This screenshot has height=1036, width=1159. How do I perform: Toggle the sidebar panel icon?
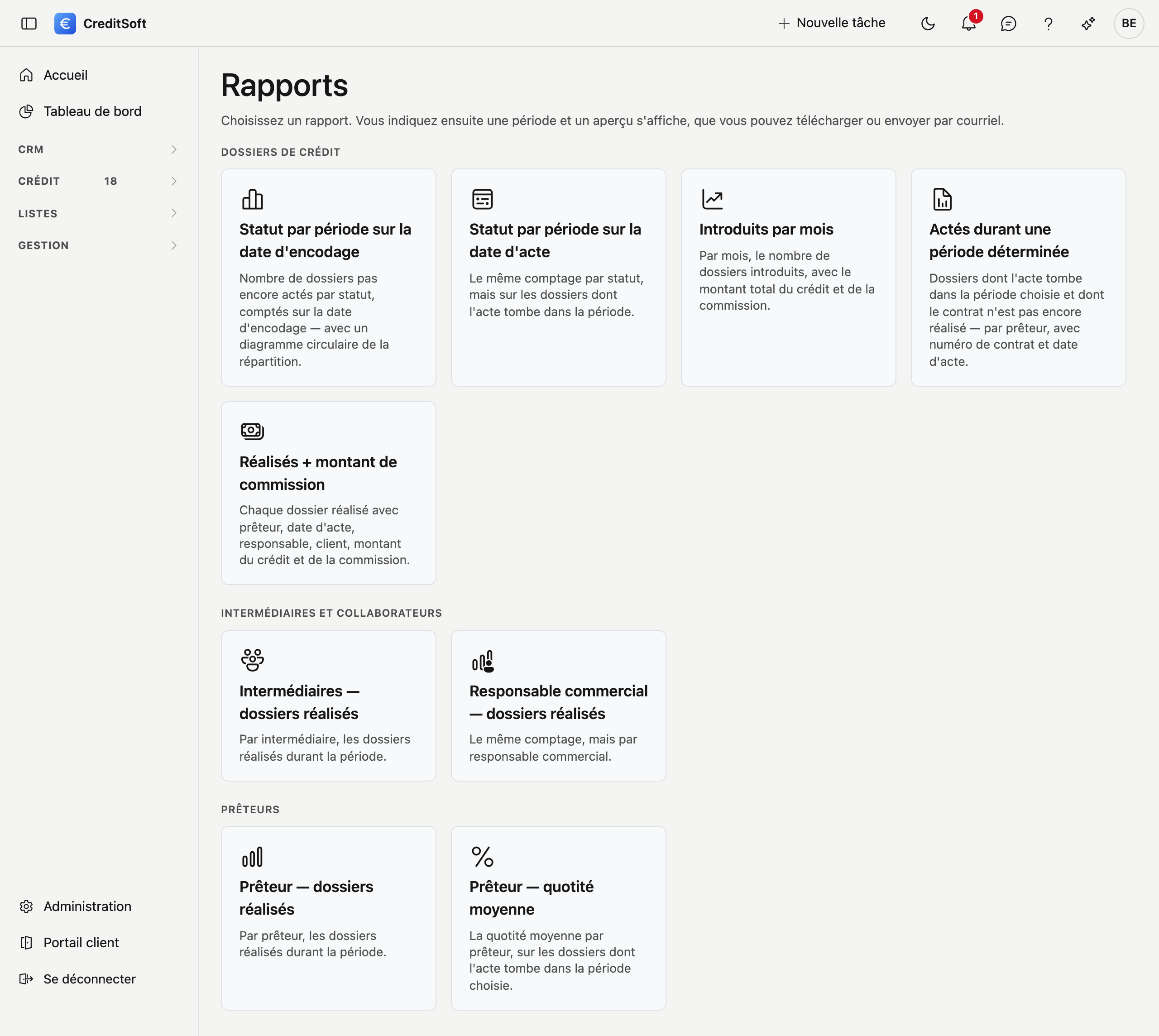(29, 24)
